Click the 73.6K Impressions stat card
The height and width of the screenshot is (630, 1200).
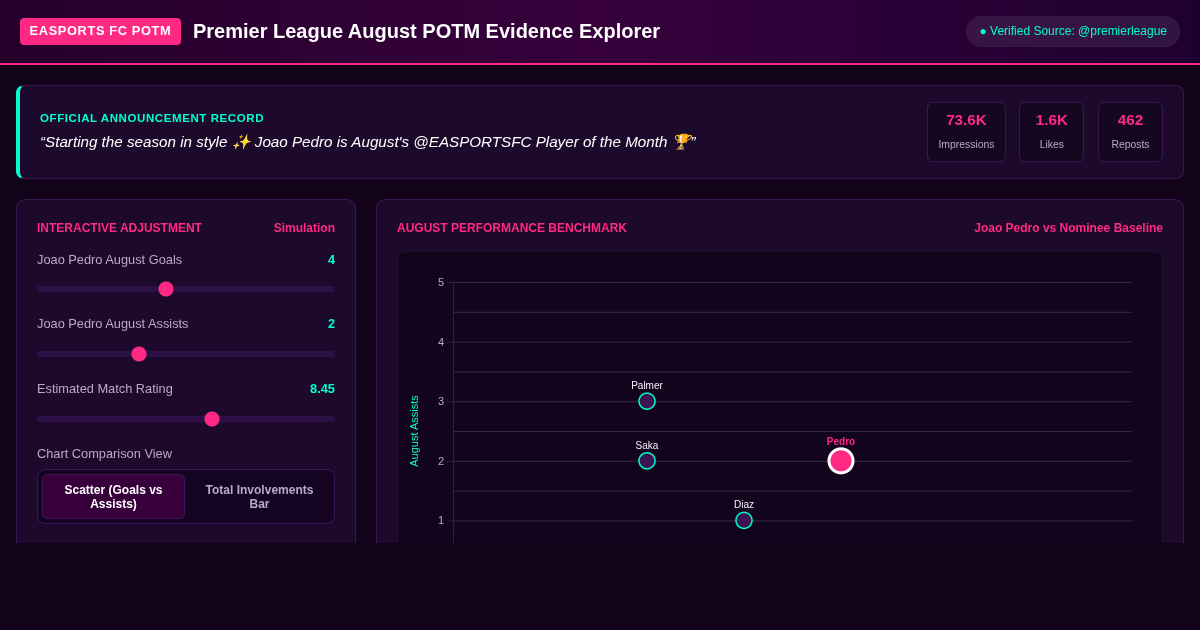[x=966, y=132]
